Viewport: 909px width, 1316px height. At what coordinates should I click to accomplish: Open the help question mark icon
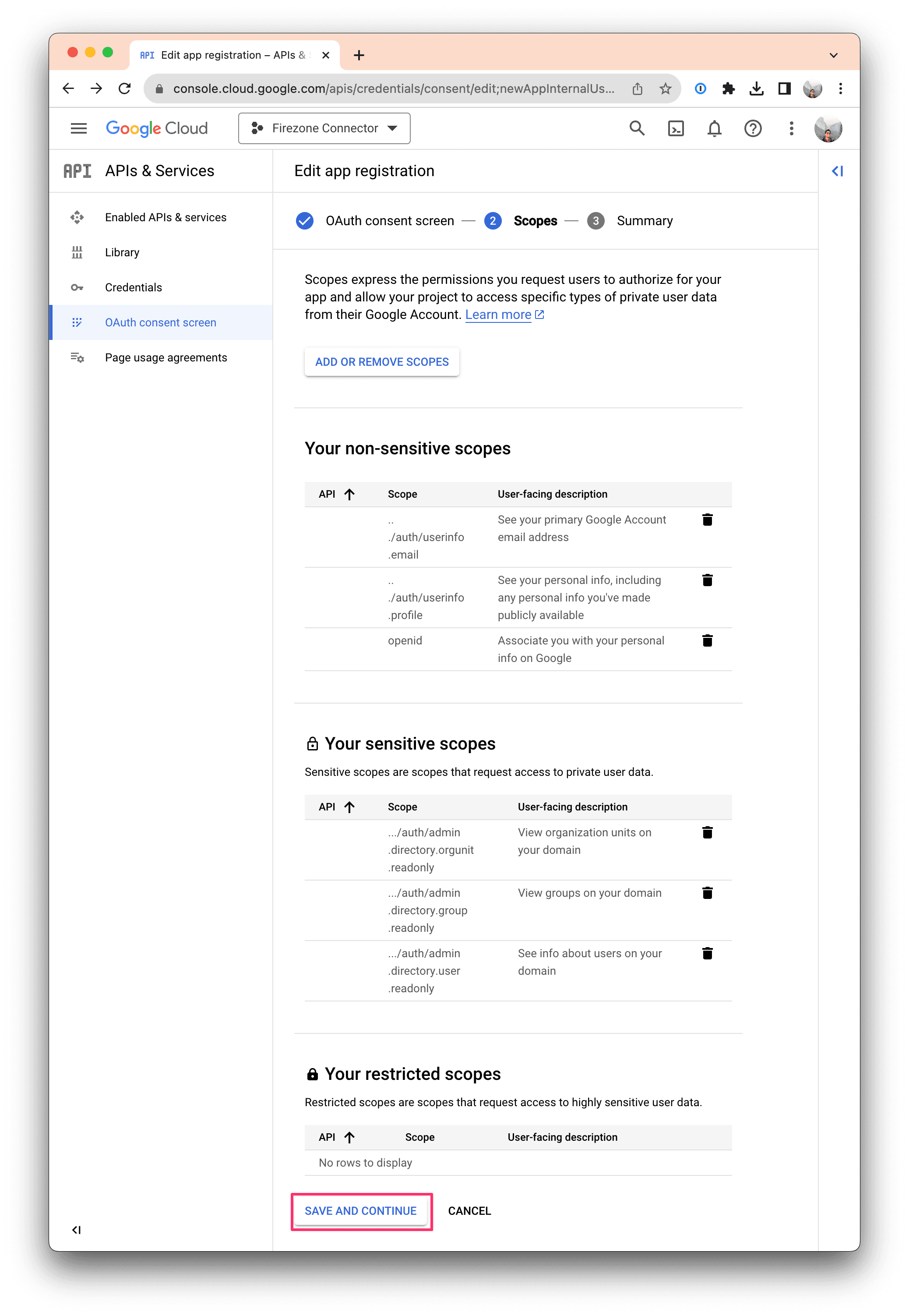pos(752,129)
